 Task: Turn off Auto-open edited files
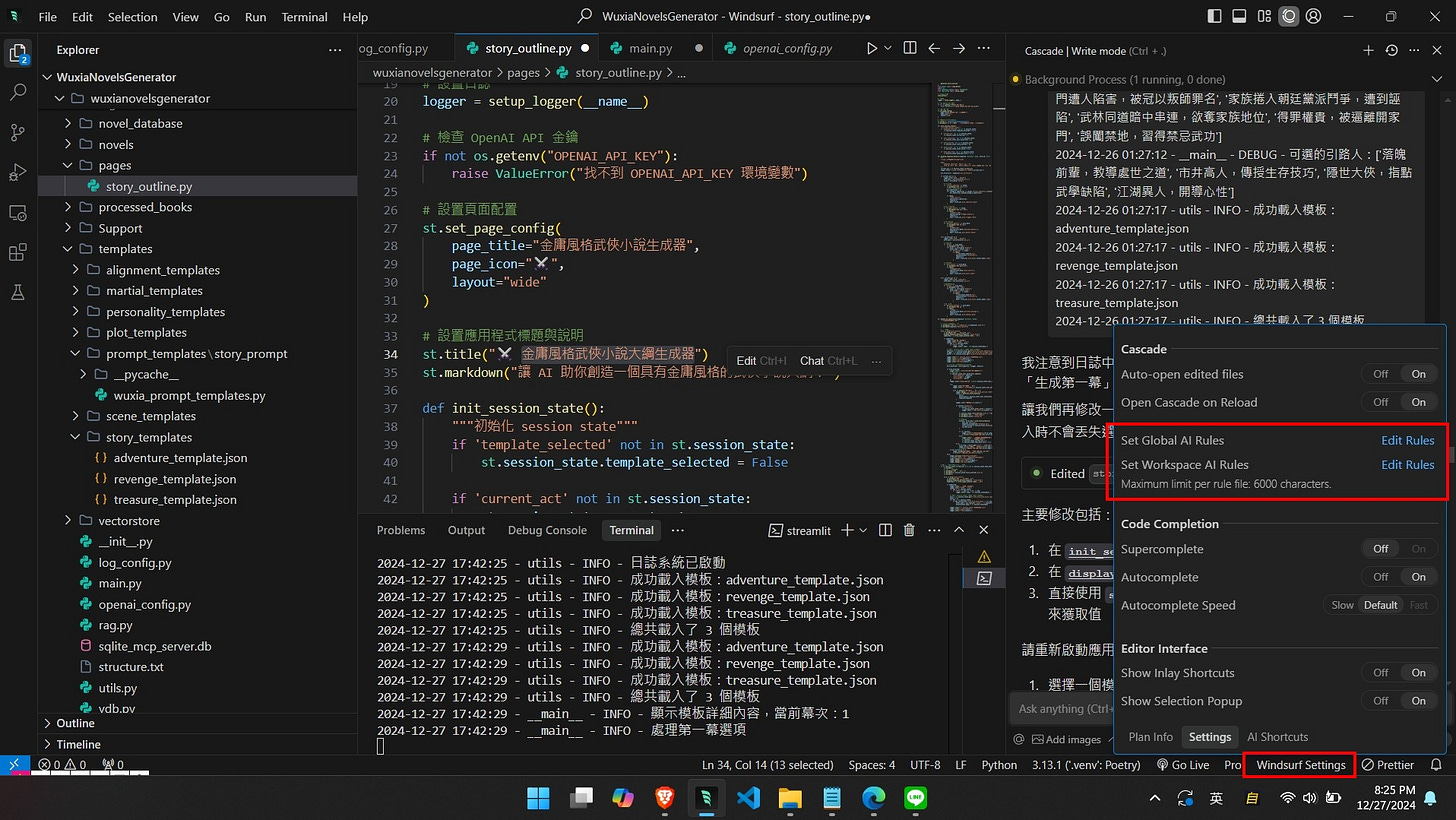click(x=1380, y=374)
